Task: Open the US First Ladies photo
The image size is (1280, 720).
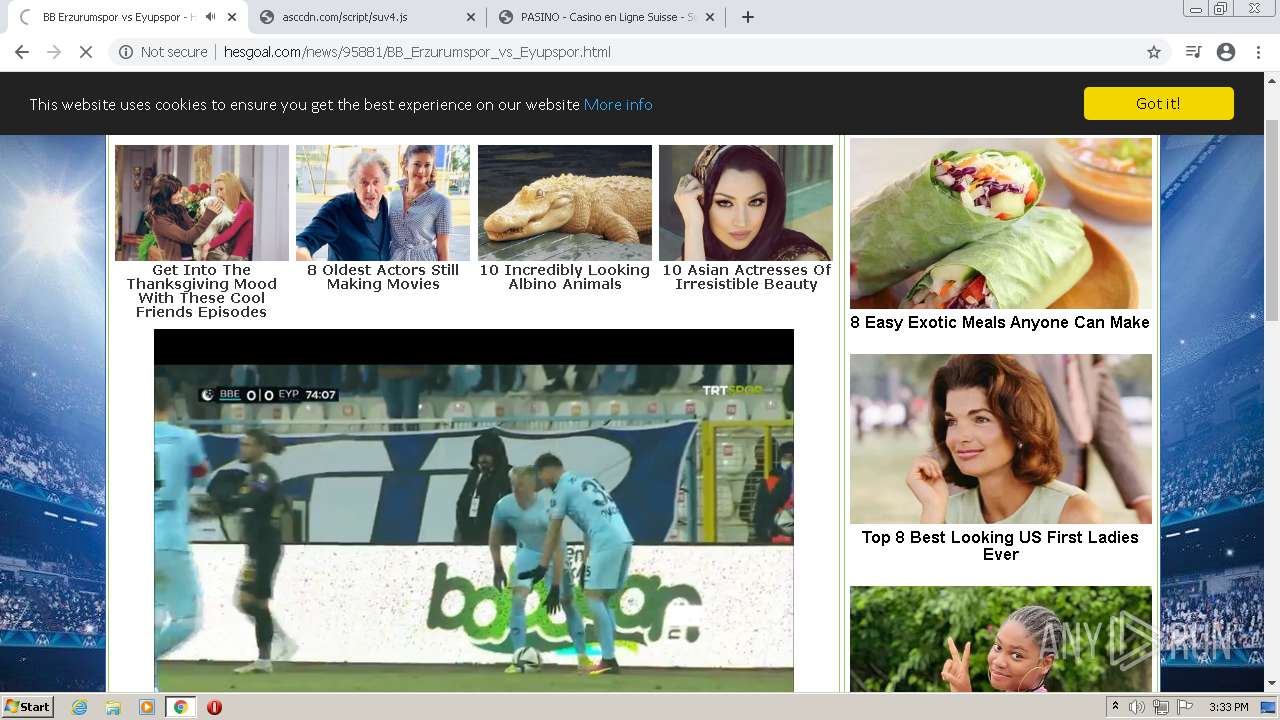Action: [x=1001, y=439]
